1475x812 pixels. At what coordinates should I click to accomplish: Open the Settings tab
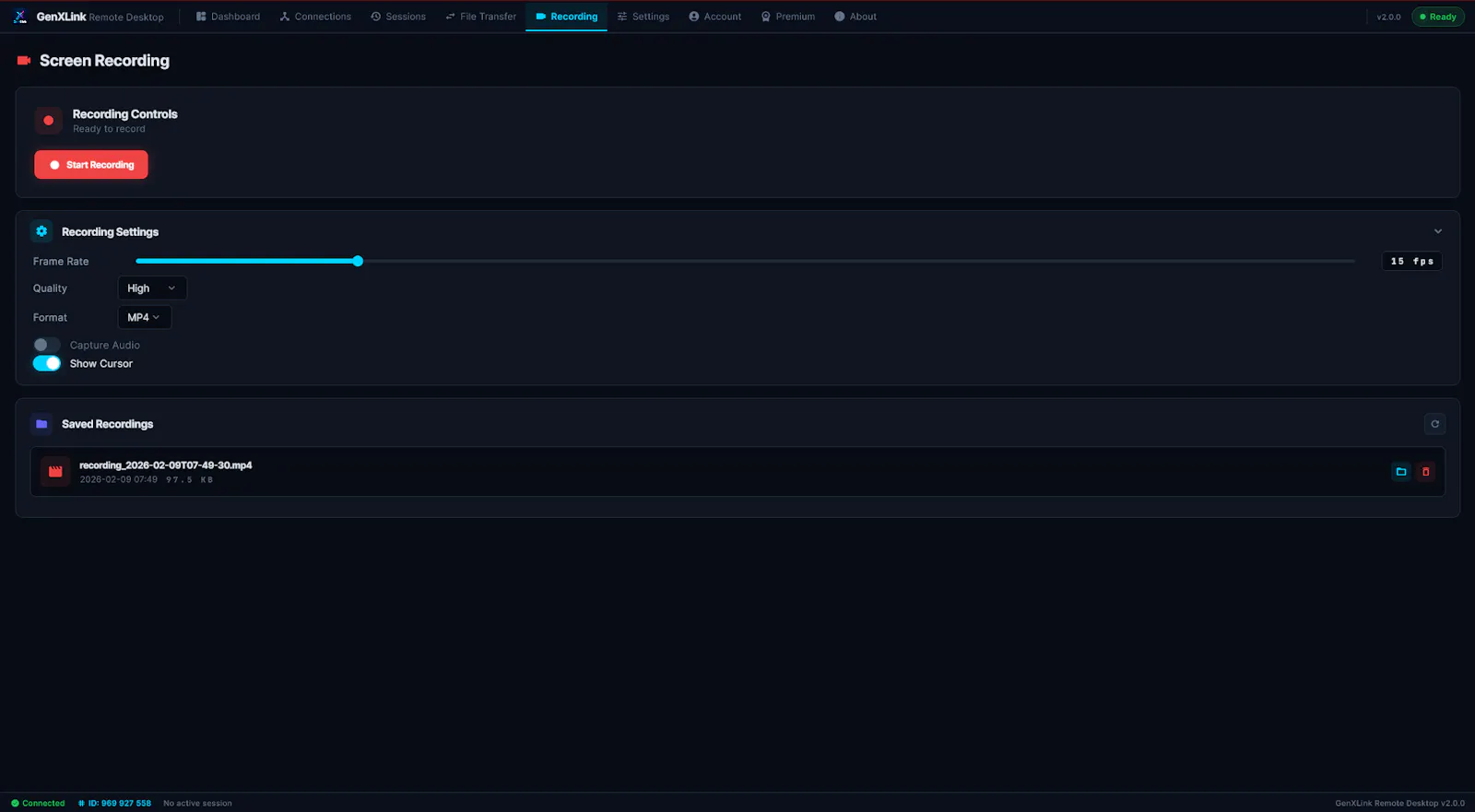tap(643, 17)
